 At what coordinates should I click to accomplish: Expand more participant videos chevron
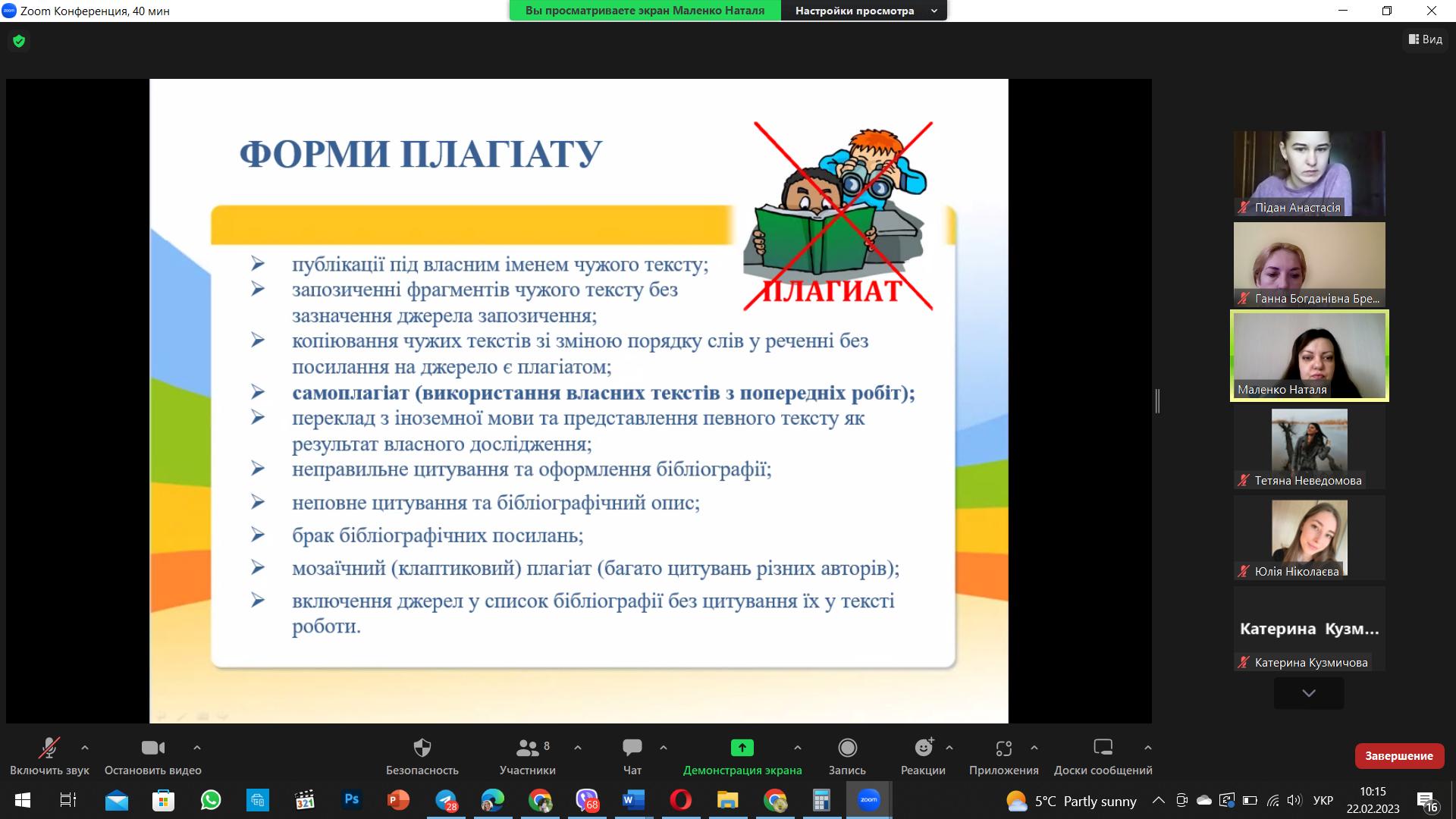tap(1309, 693)
